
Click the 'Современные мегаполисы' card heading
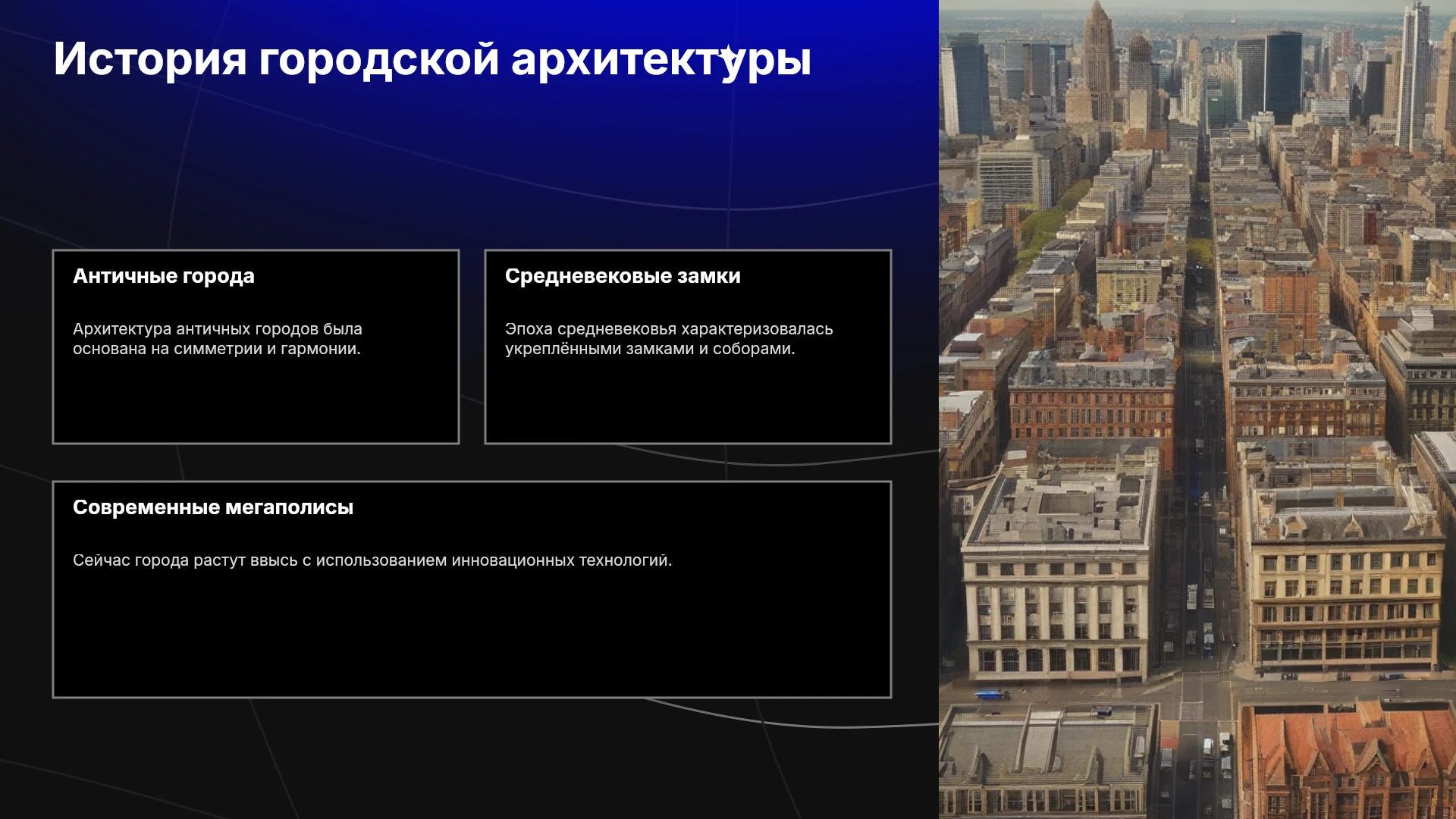[x=213, y=507]
